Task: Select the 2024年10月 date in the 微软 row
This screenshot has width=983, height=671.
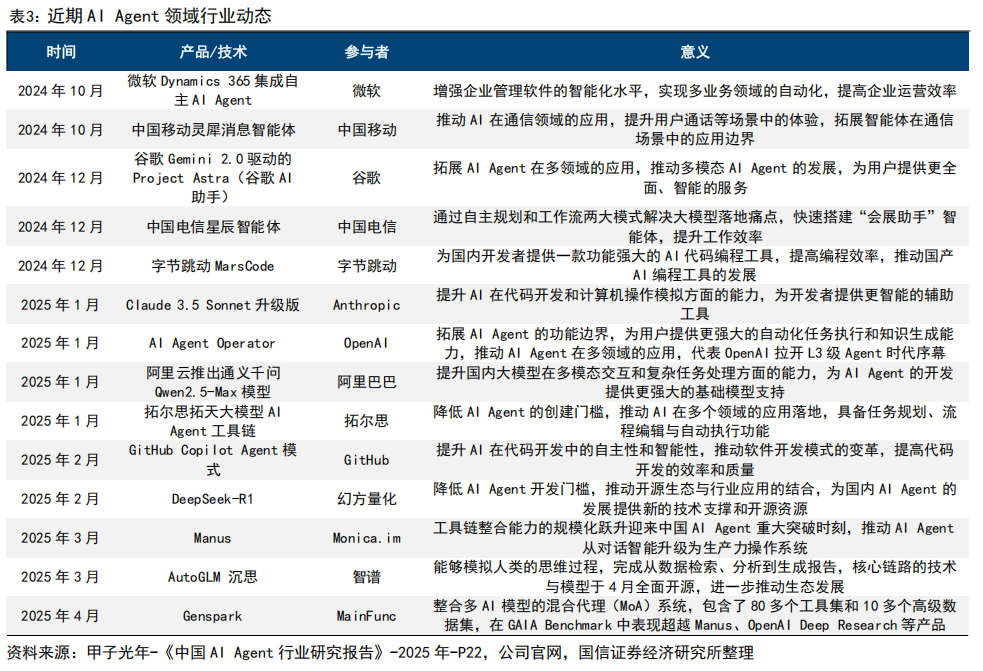Action: pyautogui.click(x=61, y=91)
